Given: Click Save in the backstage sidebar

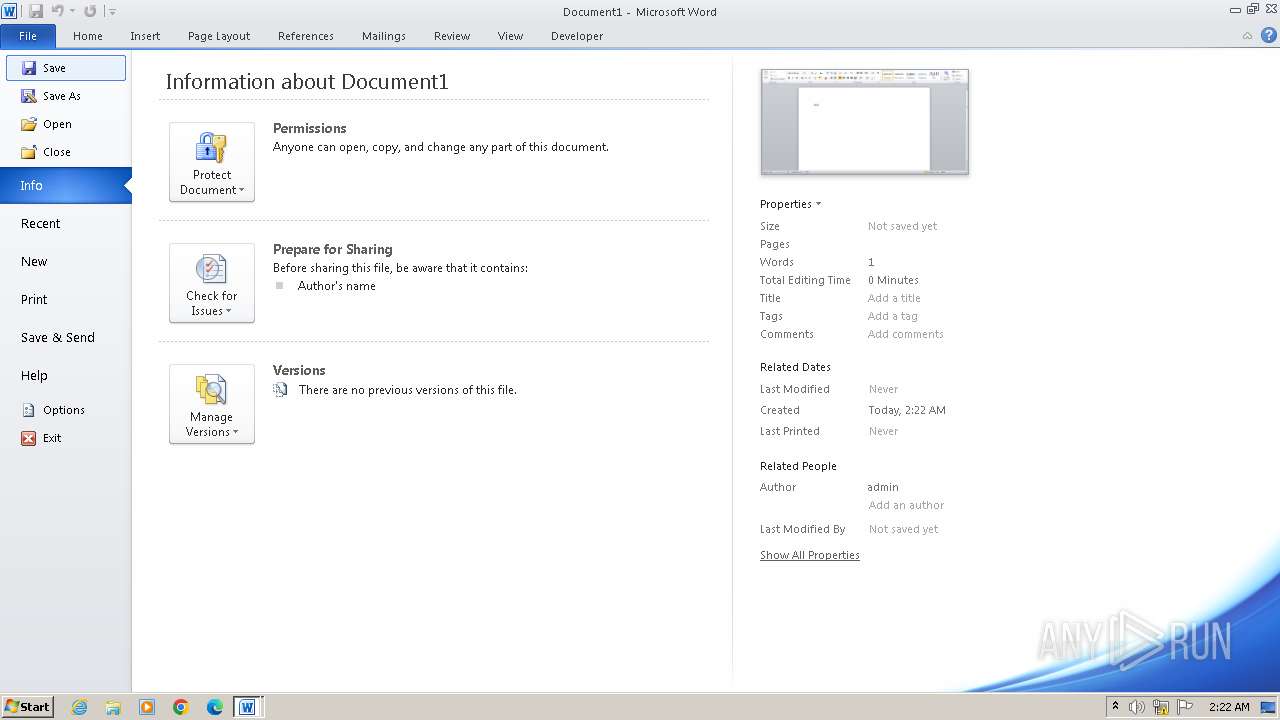Looking at the screenshot, I should pyautogui.click(x=66, y=68).
